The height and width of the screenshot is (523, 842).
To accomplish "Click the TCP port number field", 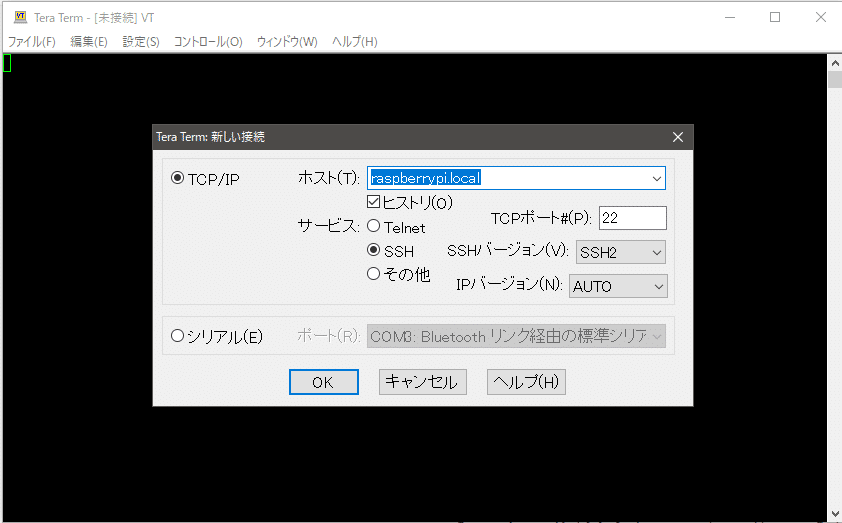I will [633, 218].
